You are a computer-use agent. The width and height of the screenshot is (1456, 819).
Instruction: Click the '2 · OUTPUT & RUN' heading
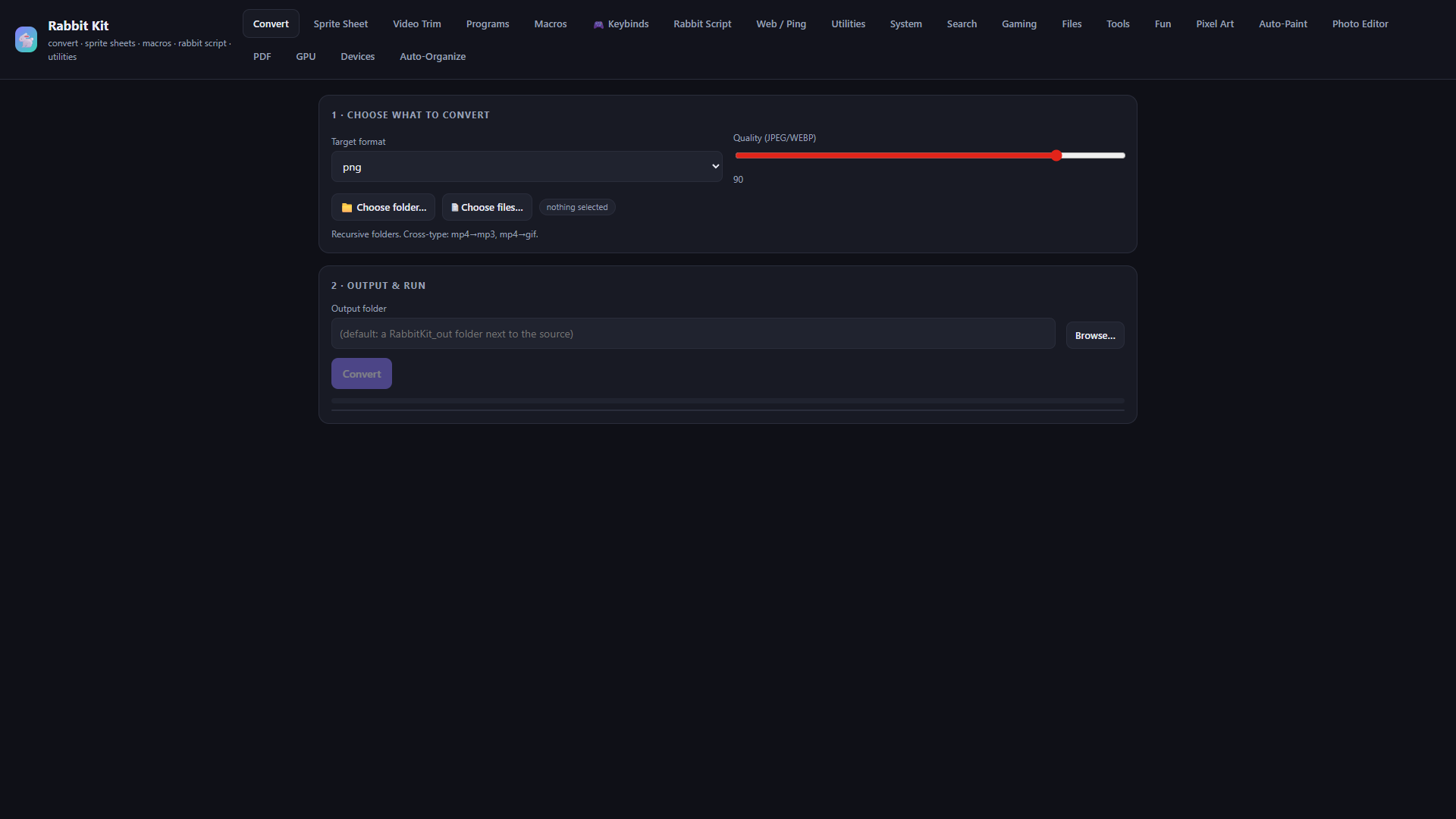click(378, 286)
